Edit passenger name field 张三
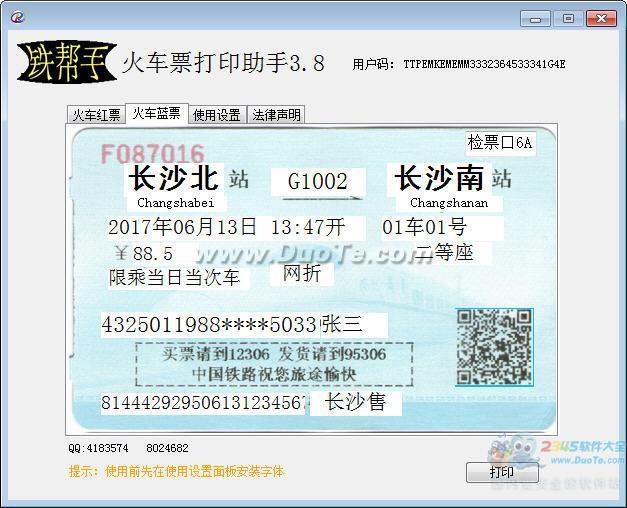627x508 pixels. [354, 324]
